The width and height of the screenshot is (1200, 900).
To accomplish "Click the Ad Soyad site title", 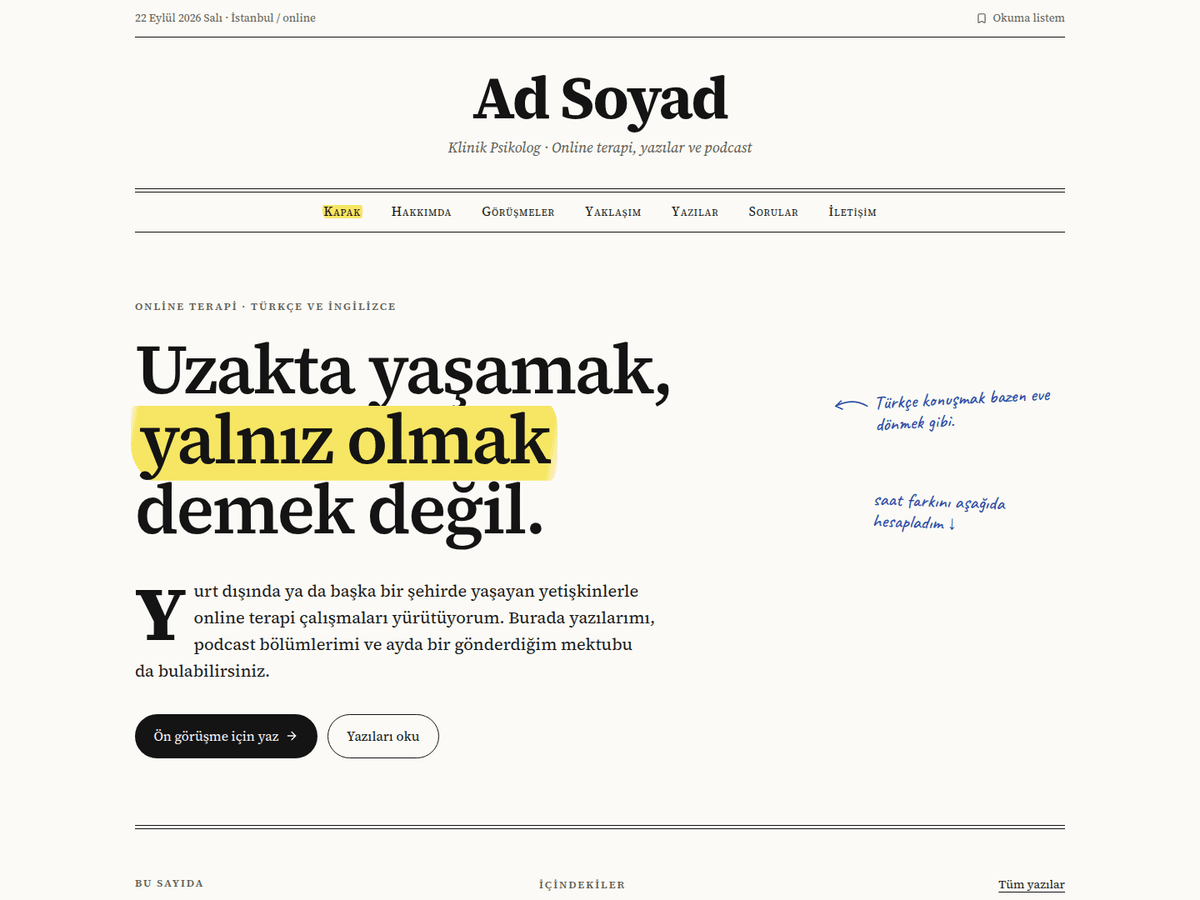I will [600, 99].
